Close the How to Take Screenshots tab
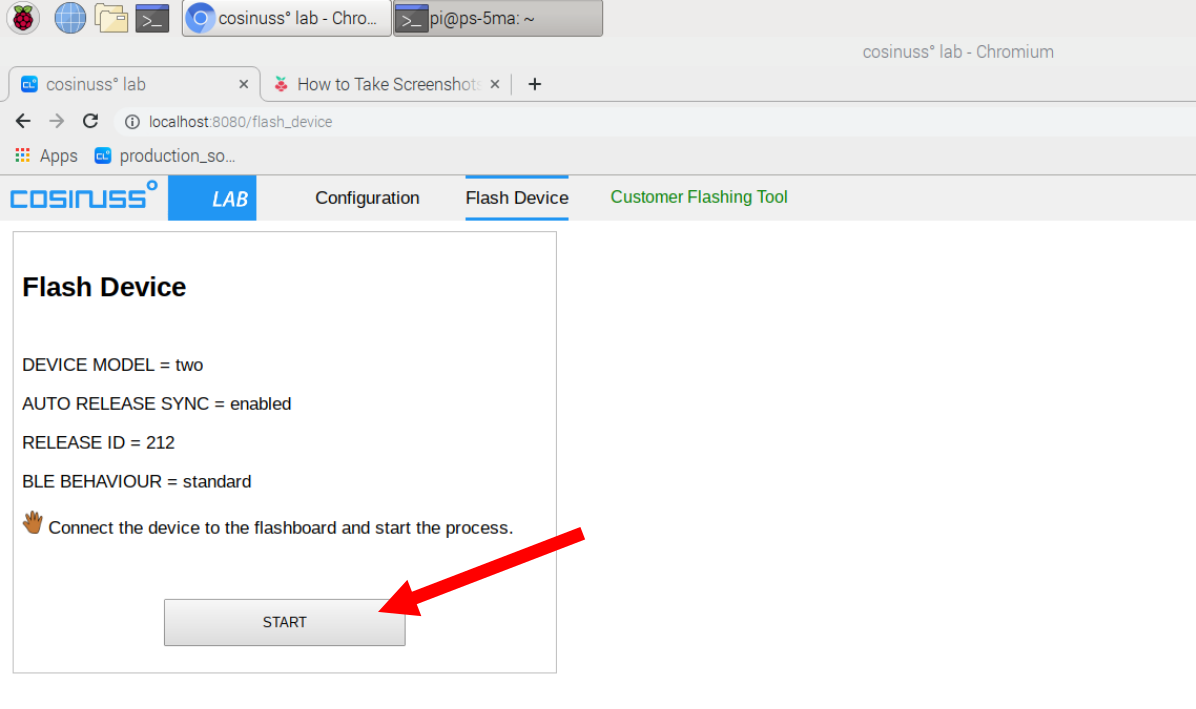This screenshot has height=709, width=1196. [x=494, y=84]
